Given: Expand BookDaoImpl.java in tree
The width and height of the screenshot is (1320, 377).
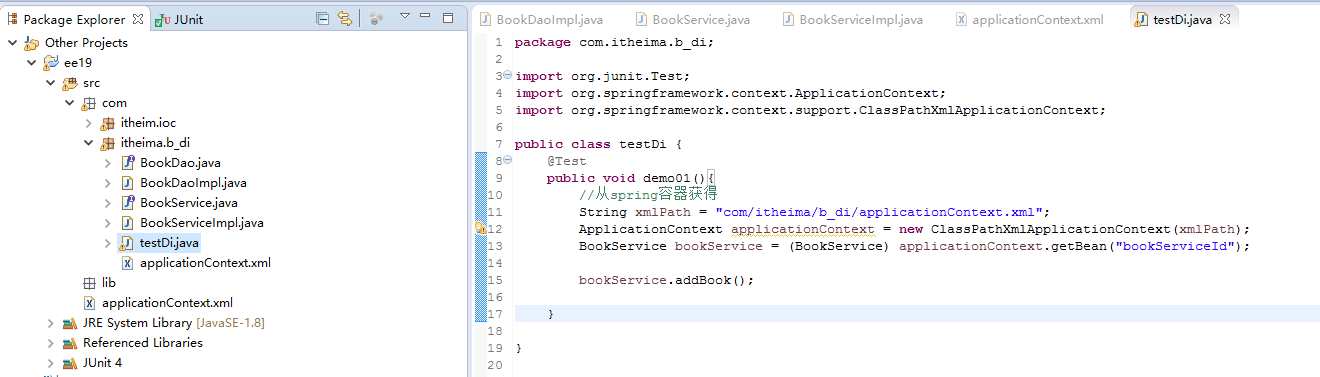Looking at the screenshot, I should tap(108, 183).
